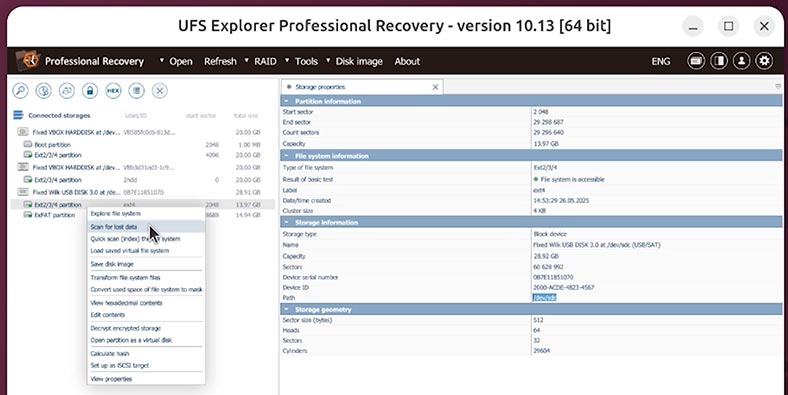
Task: Open the settings gear icon
Action: (x=764, y=61)
